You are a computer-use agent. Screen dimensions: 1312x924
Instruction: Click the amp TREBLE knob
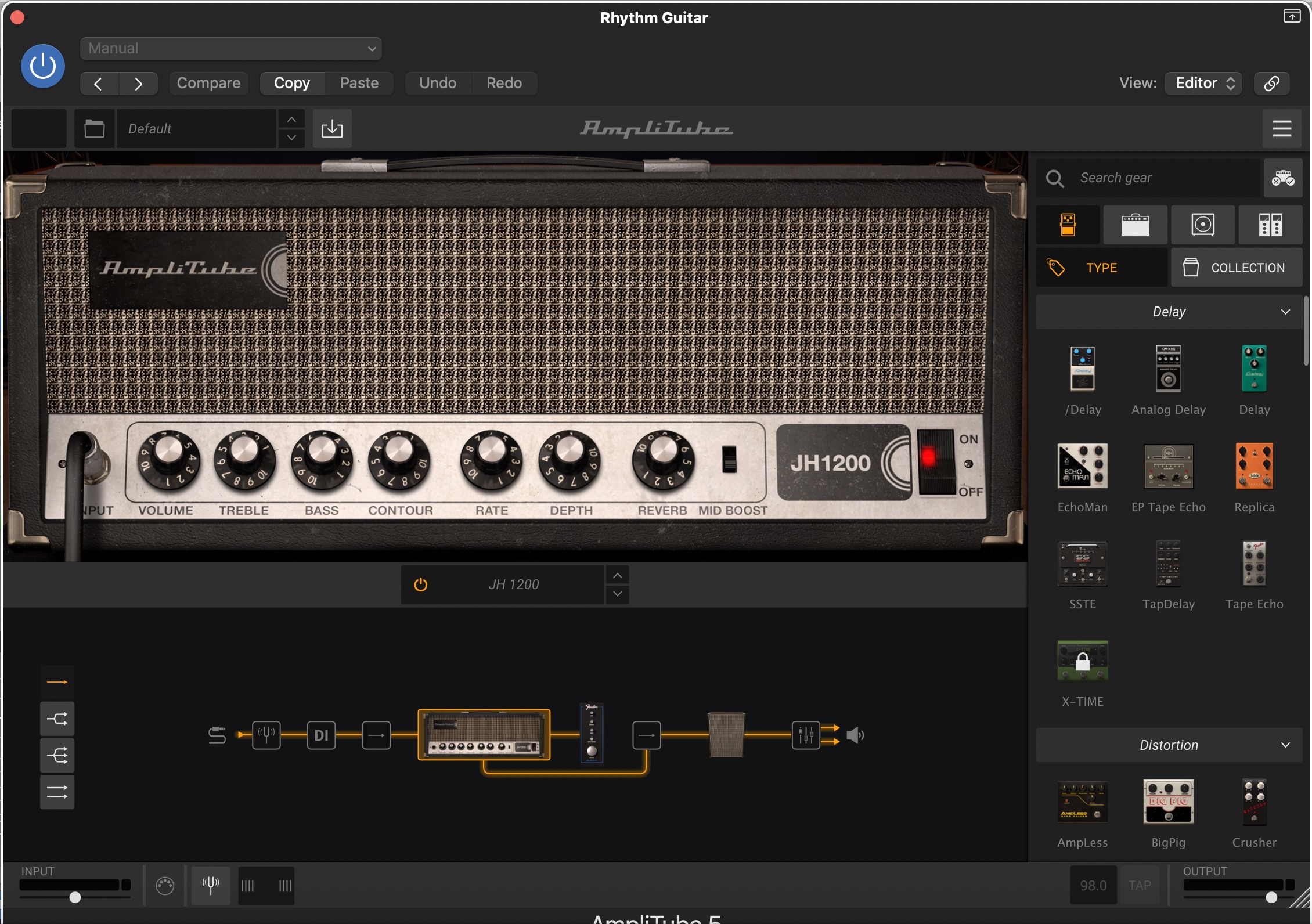click(x=244, y=460)
